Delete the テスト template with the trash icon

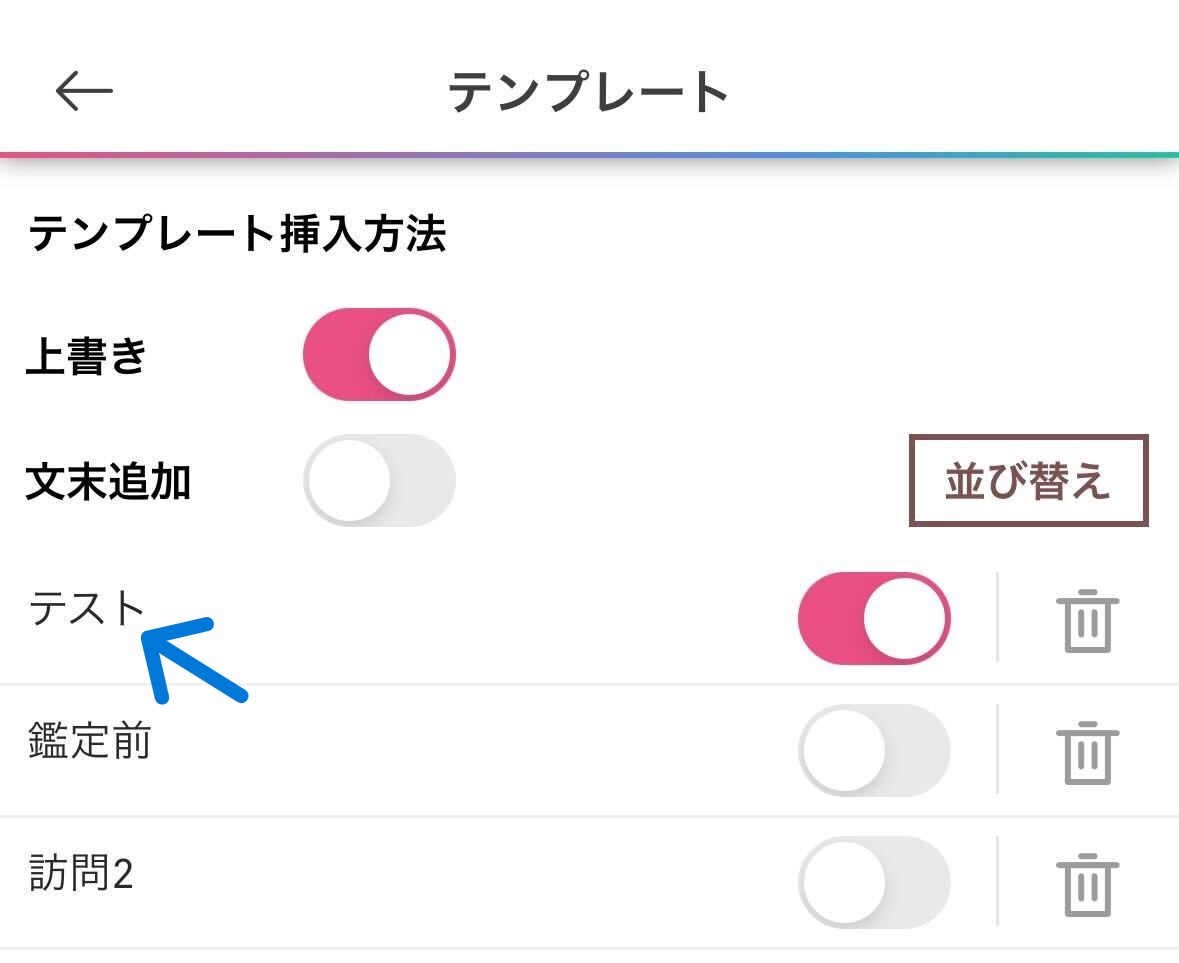[x=1087, y=620]
